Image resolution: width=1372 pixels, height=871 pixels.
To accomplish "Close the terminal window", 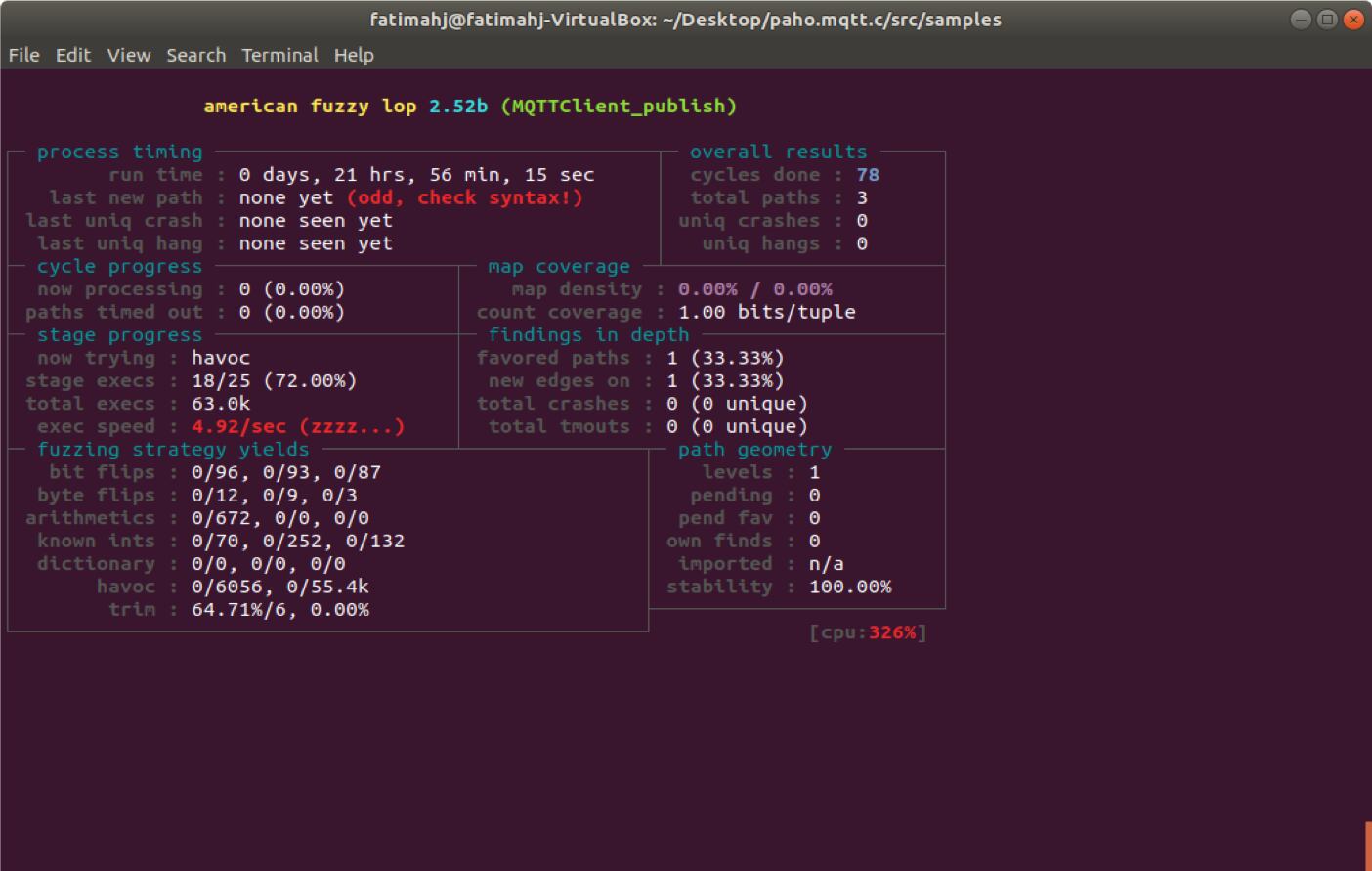I will pos(1353,20).
